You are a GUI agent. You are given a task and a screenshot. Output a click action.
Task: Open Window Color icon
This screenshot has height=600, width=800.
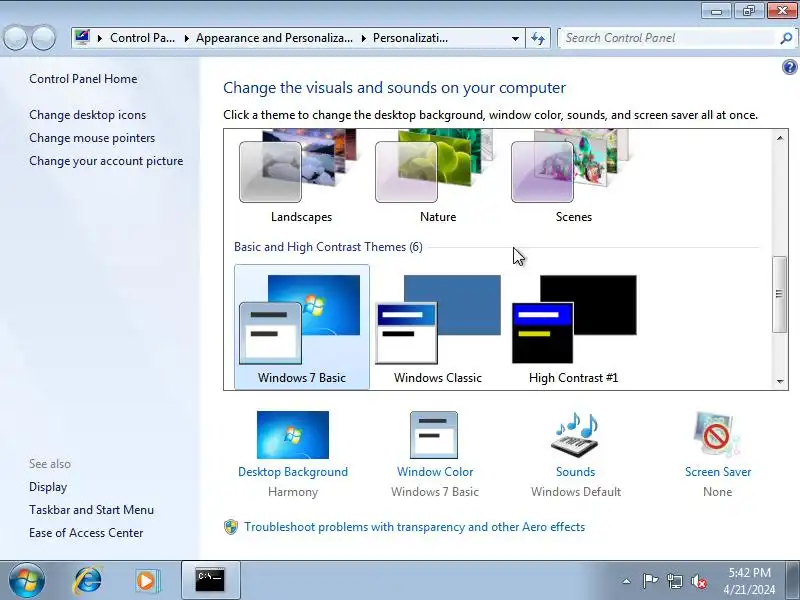(x=434, y=435)
